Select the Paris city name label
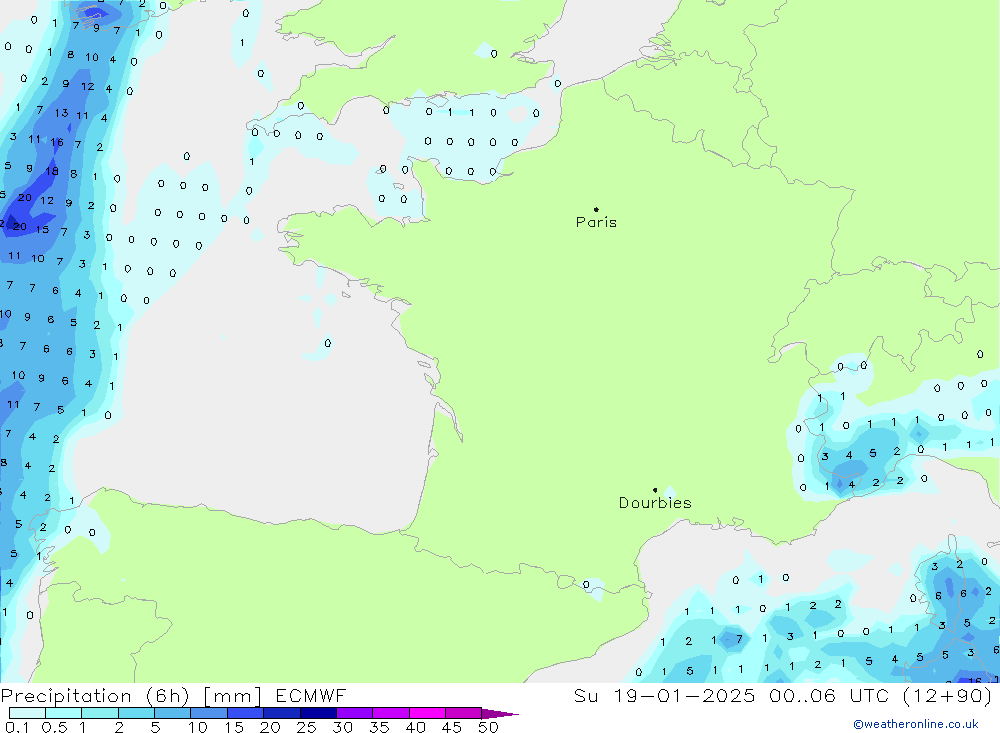Image resolution: width=1000 pixels, height=733 pixels. [596, 223]
